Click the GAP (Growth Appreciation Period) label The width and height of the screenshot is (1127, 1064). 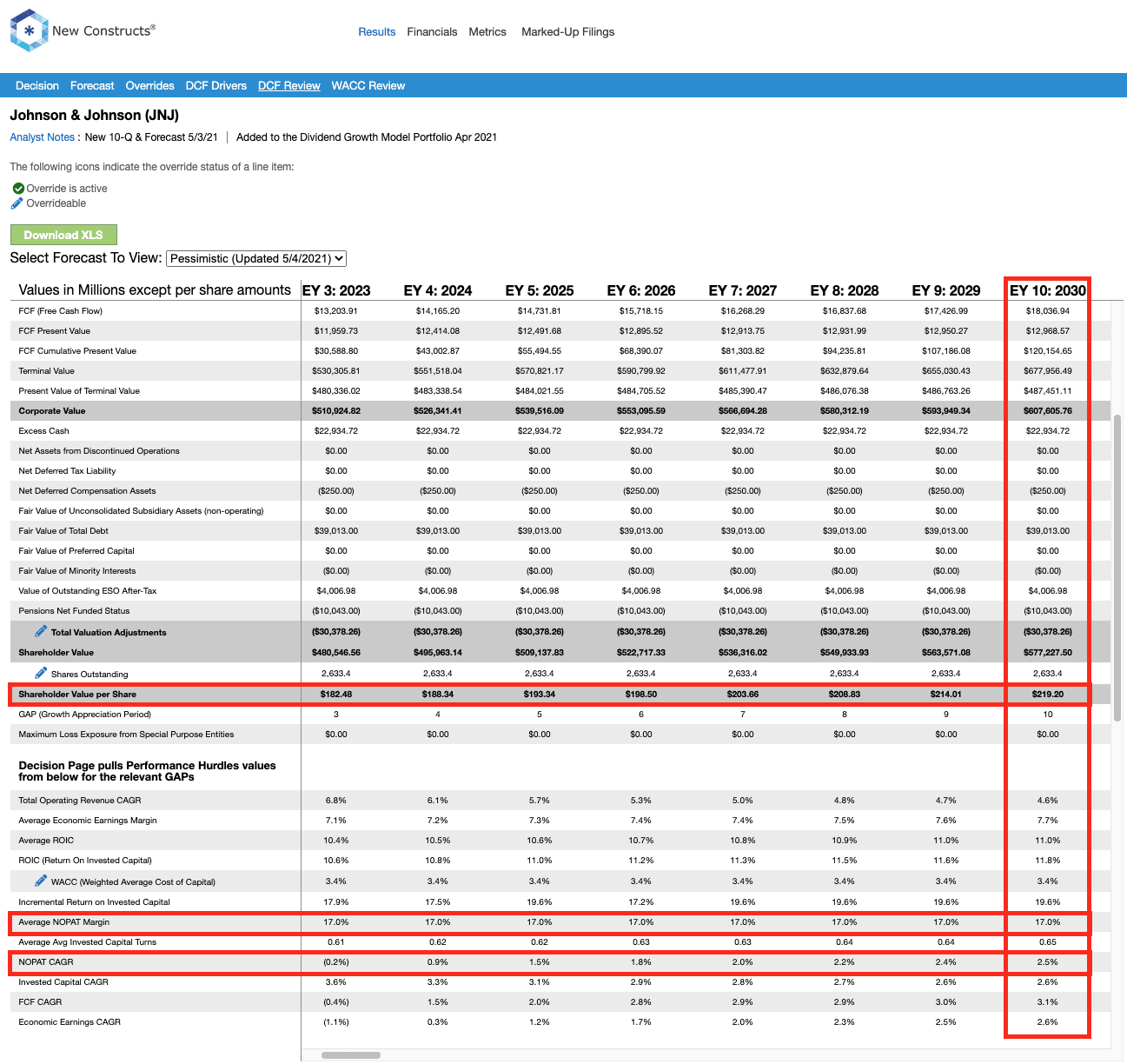85,714
